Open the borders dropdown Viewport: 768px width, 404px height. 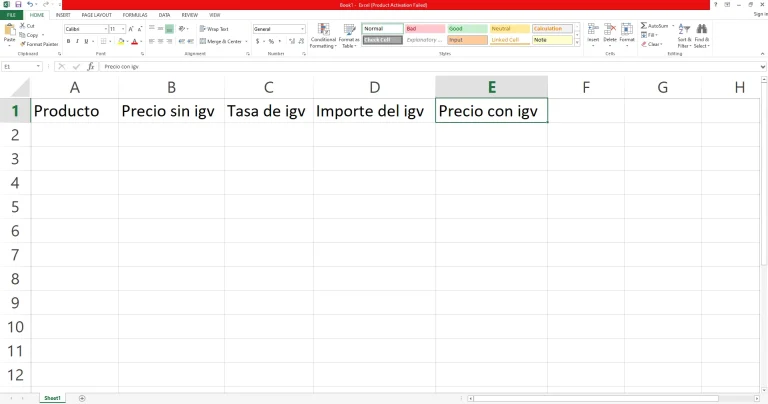110,42
